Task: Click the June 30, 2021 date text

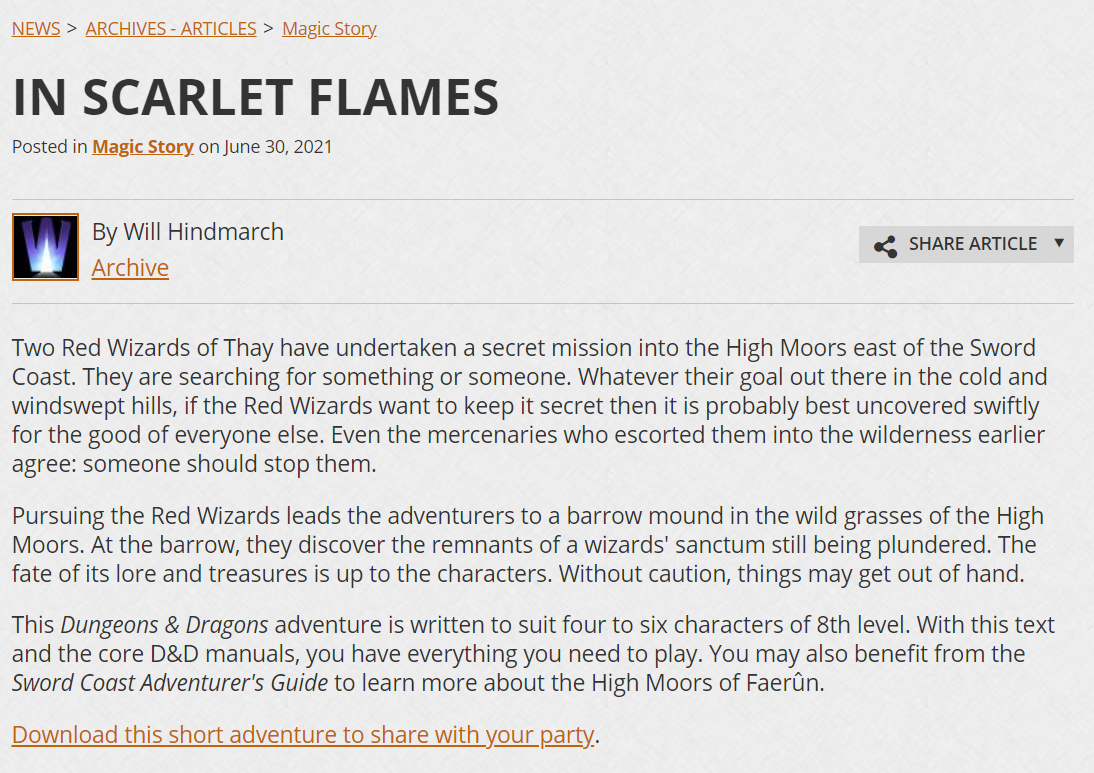Action: 278,147
